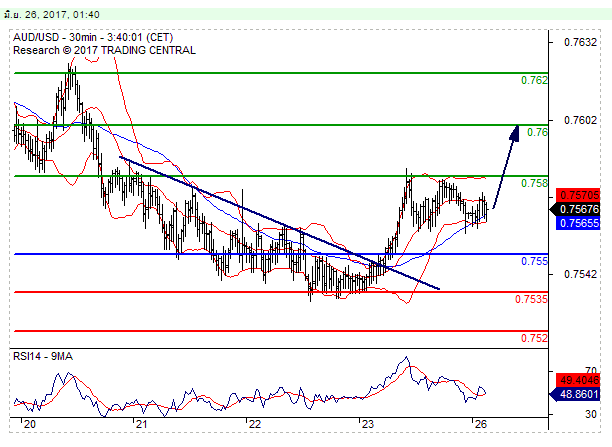Click the date axis label 26
The width and height of the screenshot is (612, 447).
[481, 424]
